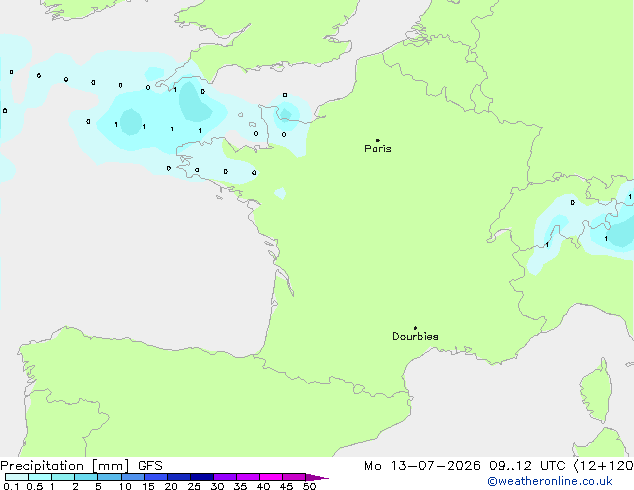Click the time text '09..12 UTC'
Image resolution: width=634 pixels, height=490 pixels.
point(527,466)
